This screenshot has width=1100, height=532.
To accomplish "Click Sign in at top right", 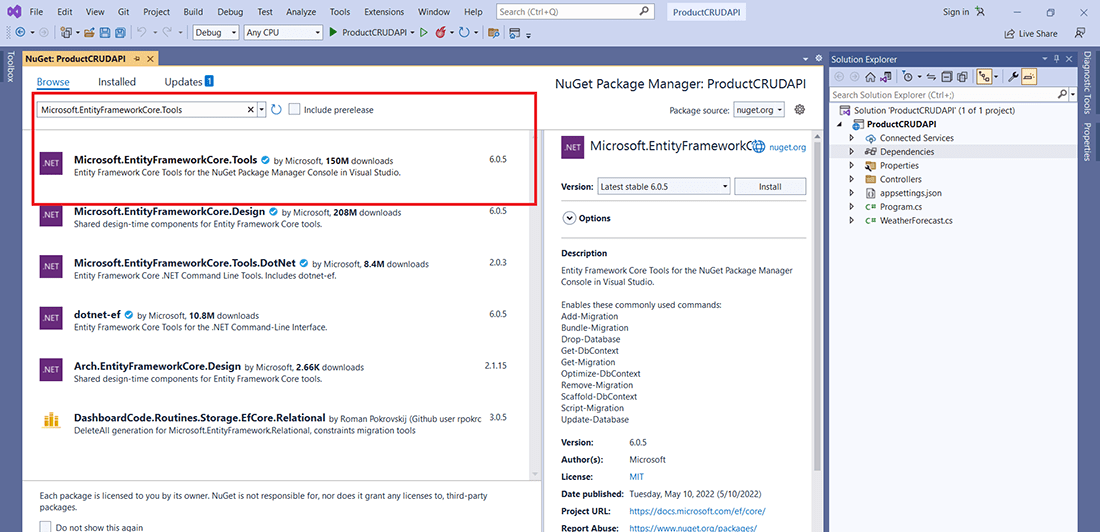I will tap(955, 12).
